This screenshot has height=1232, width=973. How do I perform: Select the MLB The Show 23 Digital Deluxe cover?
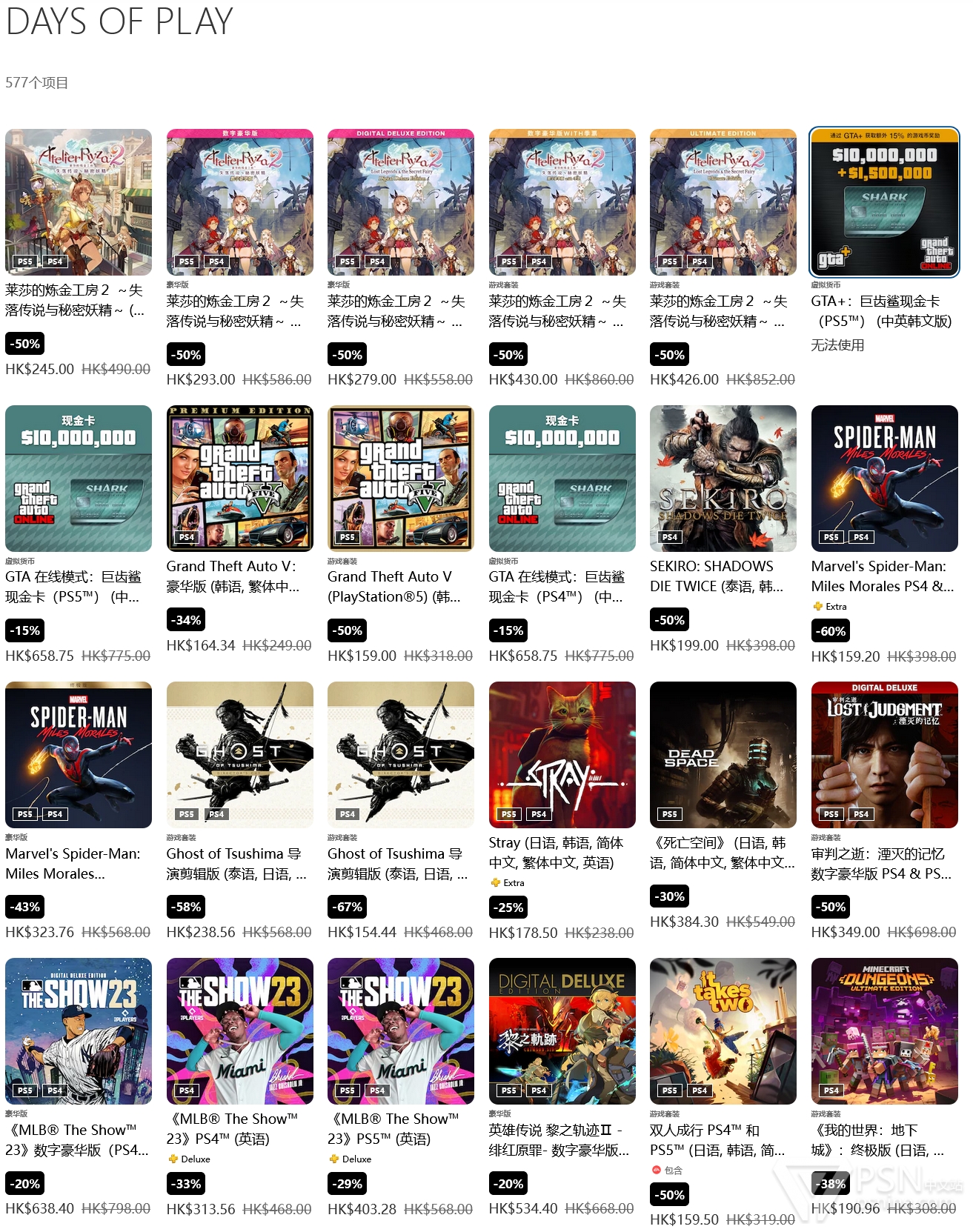(x=79, y=1031)
